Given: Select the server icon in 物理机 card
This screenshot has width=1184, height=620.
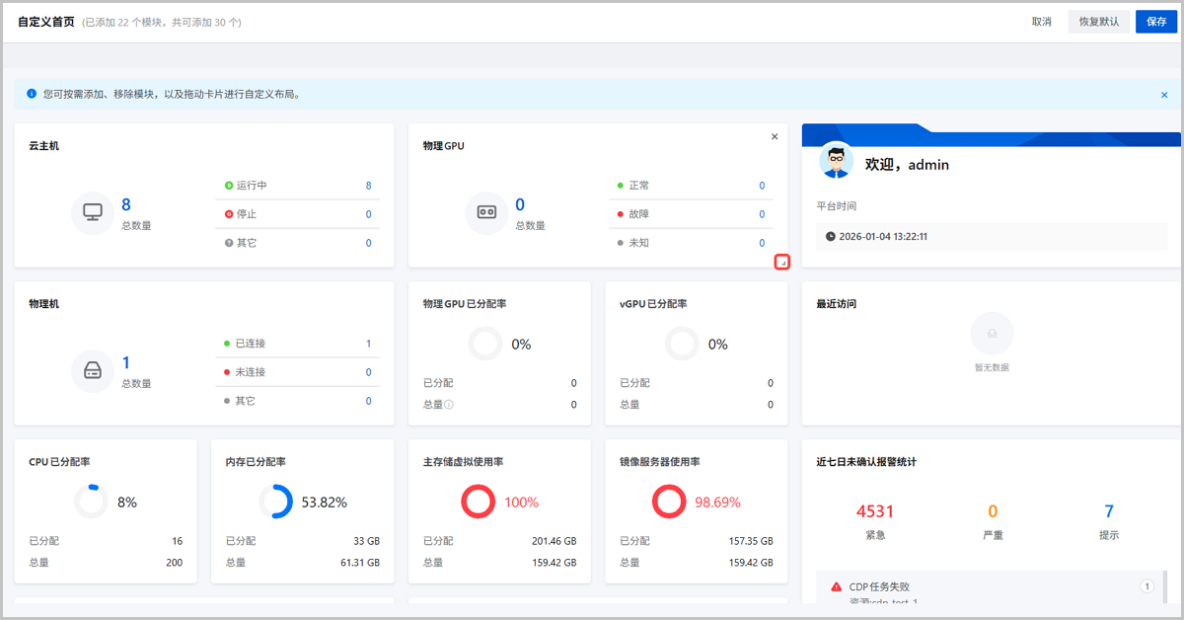Looking at the screenshot, I should 91,371.
